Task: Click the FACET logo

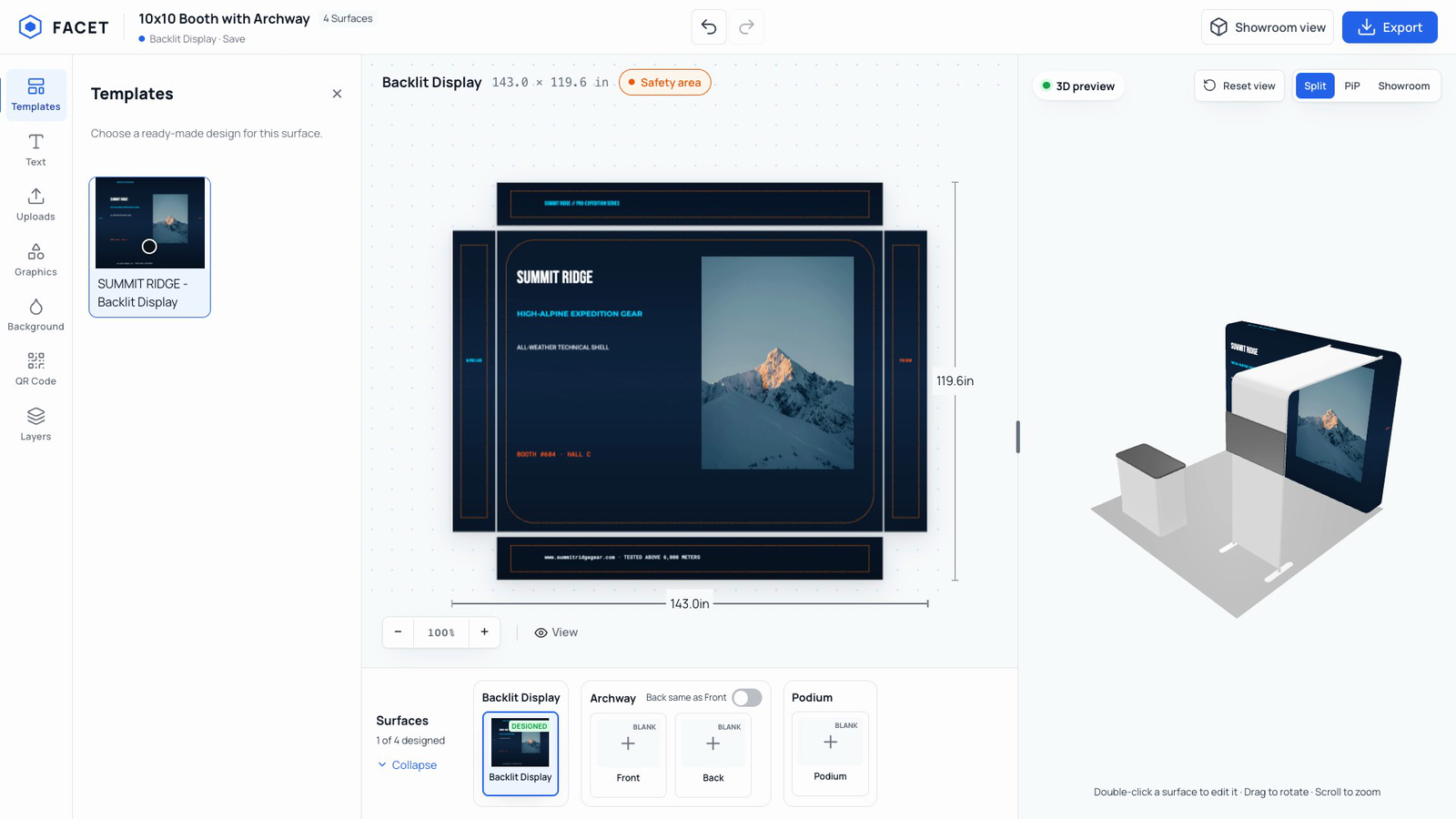Action: click(x=64, y=27)
